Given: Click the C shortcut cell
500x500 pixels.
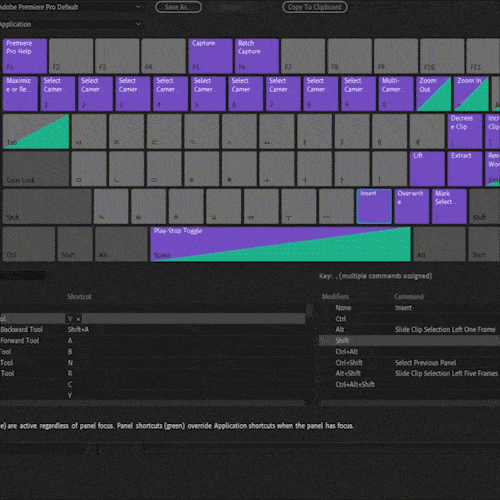Looking at the screenshot, I should pos(70,384).
